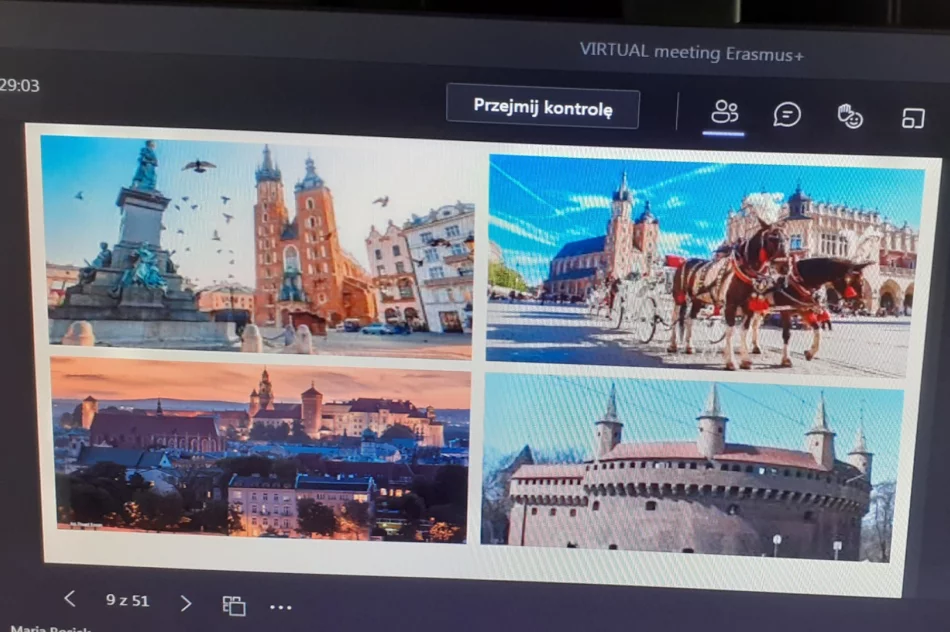950x632 pixels.
Task: Pop out the shared content window
Action: [x=912, y=116]
